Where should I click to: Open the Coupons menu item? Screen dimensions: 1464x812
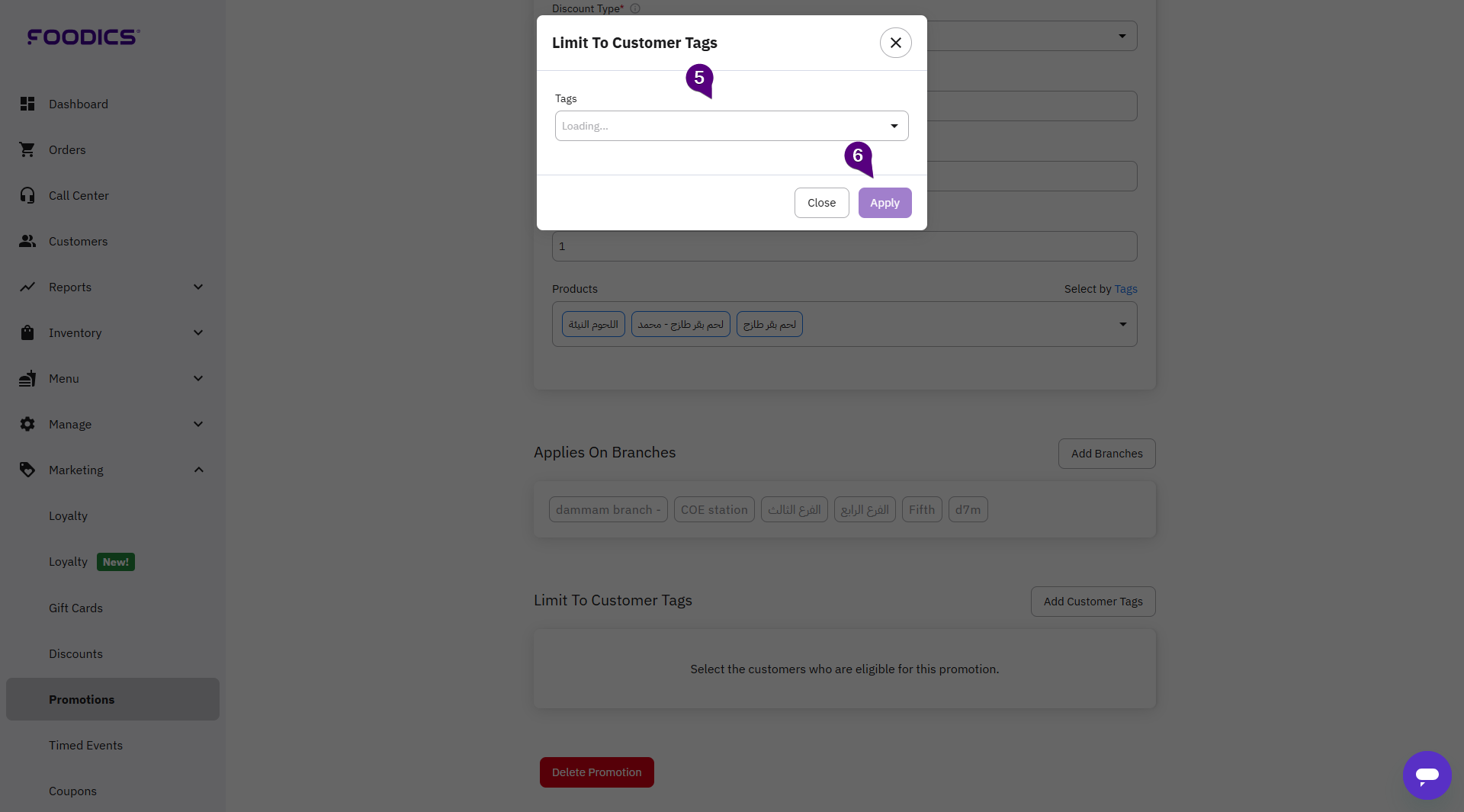point(72,791)
